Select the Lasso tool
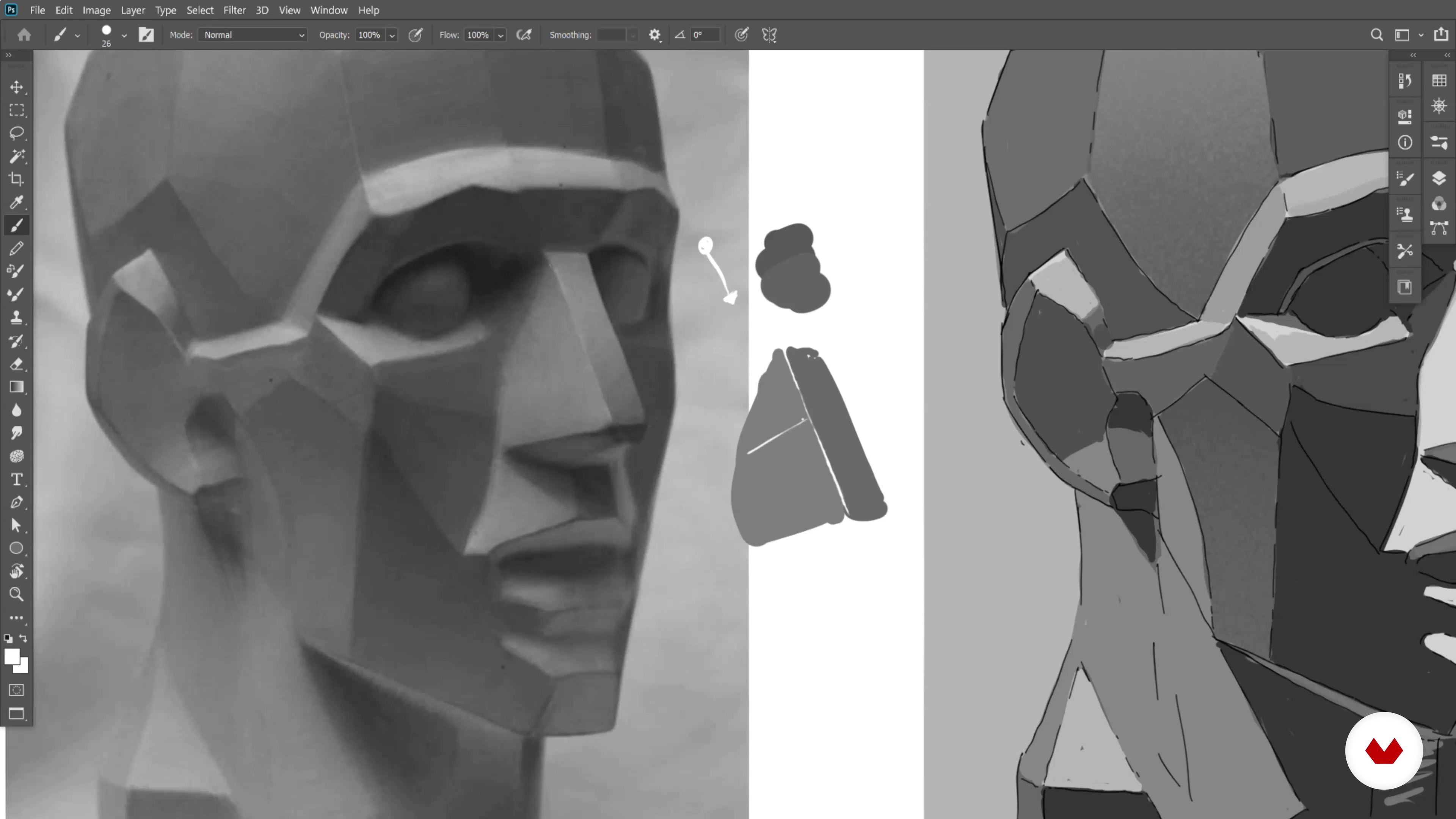1456x819 pixels. click(x=16, y=133)
